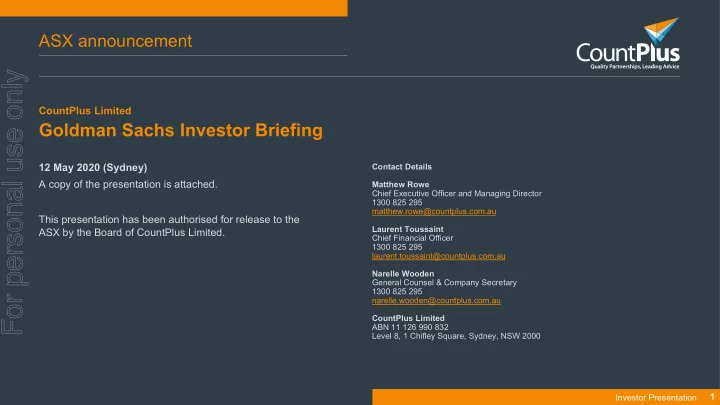Click the ASX announcement heading
This screenshot has height=405, width=720.
tap(115, 41)
